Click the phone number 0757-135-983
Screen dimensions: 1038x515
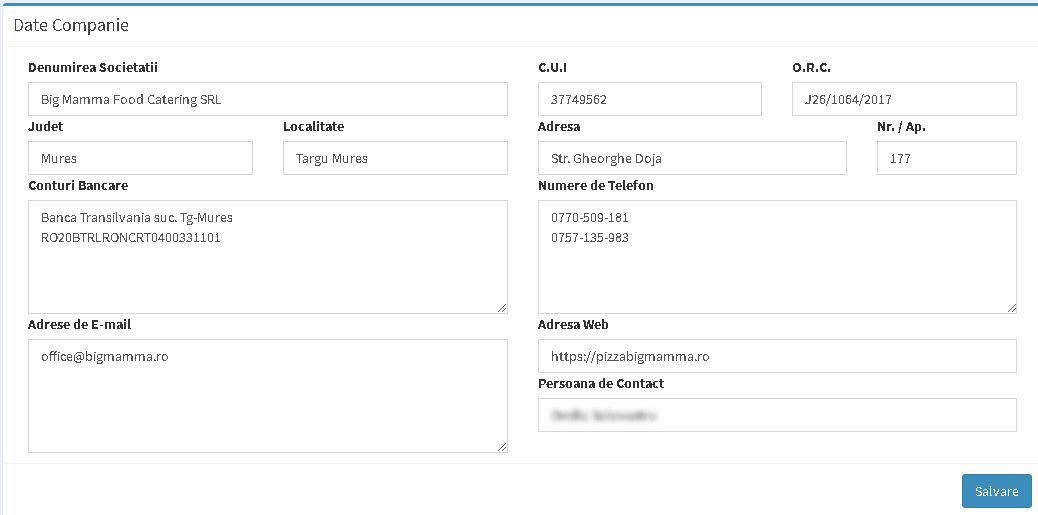(590, 238)
